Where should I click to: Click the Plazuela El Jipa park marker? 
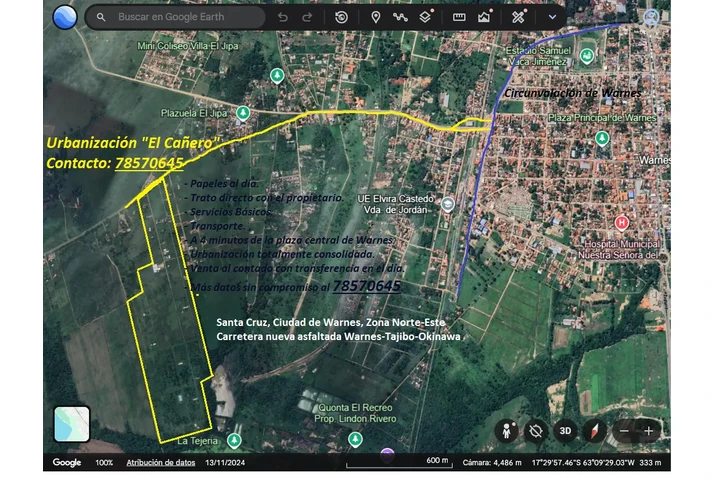tap(243, 113)
